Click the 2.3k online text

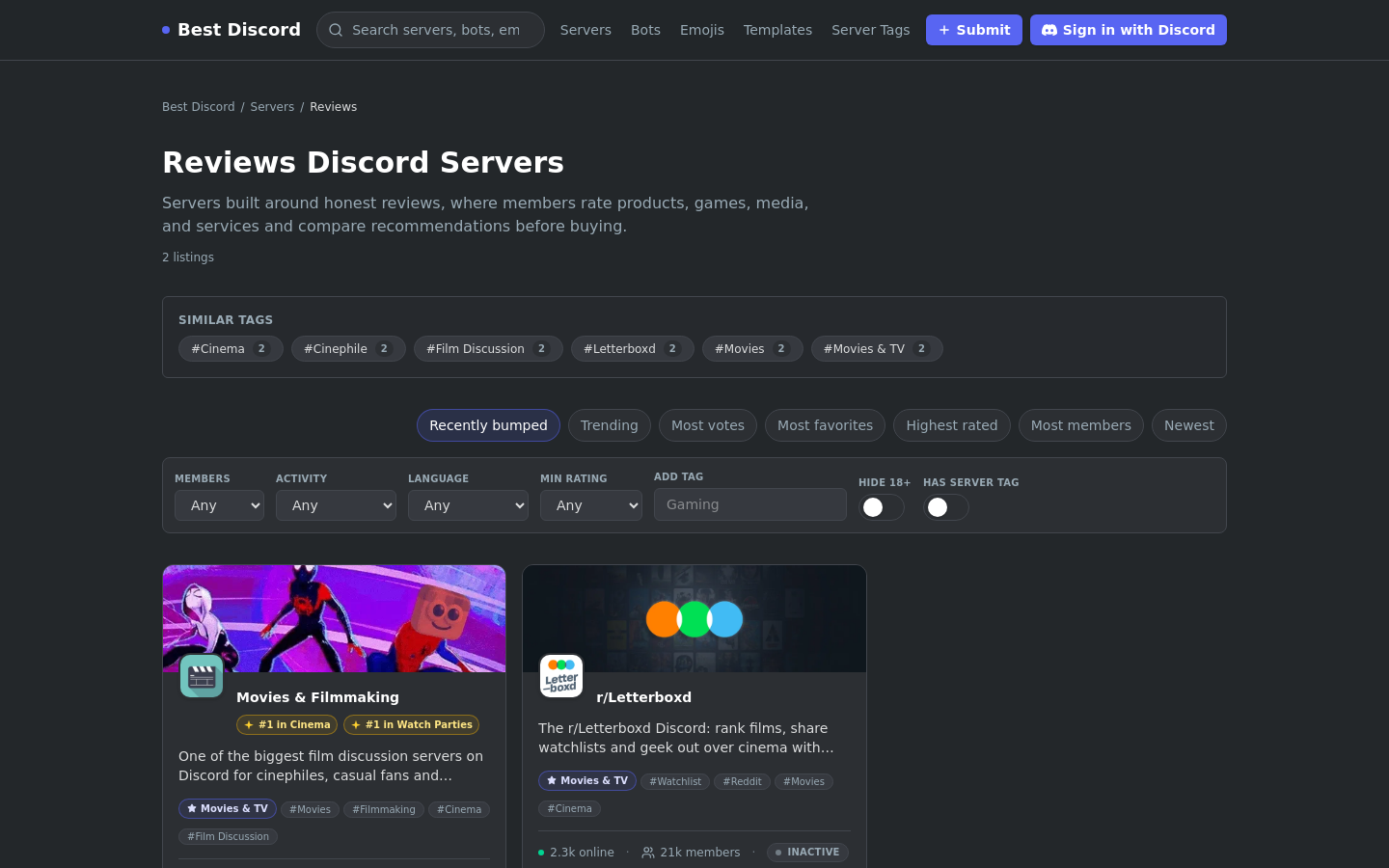point(582,853)
